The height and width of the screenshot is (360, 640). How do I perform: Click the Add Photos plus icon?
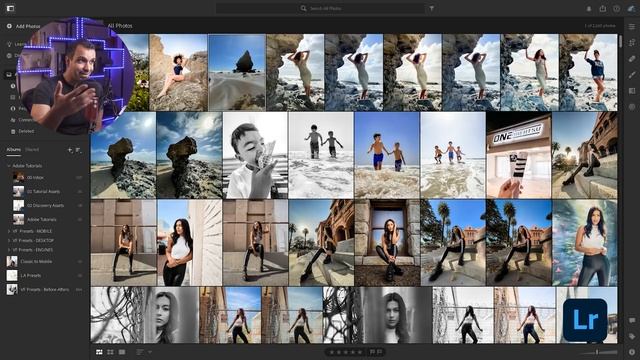tap(9, 26)
